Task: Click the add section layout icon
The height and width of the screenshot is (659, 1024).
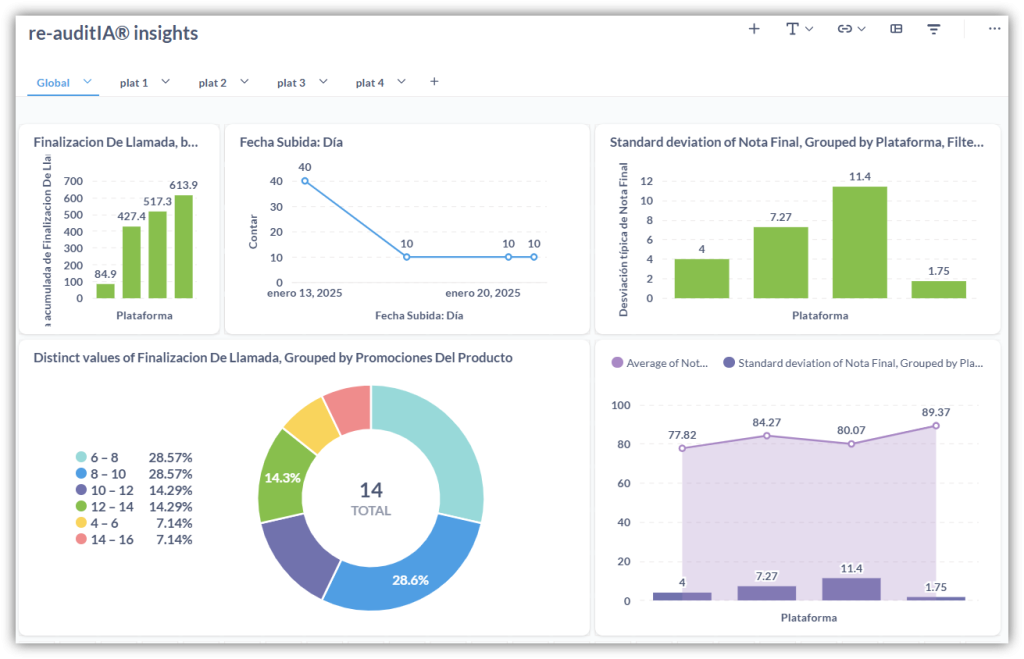Action: click(x=896, y=29)
